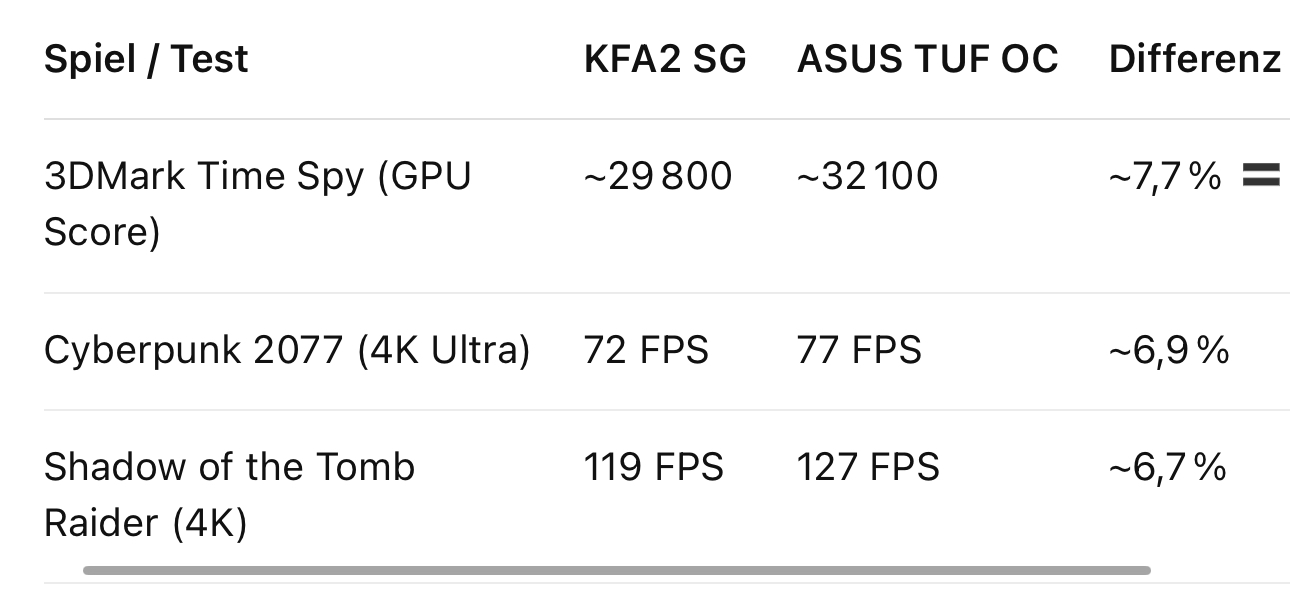1290x601 pixels.
Task: Click the word 'Score)' in the first row
Action: coord(102,233)
